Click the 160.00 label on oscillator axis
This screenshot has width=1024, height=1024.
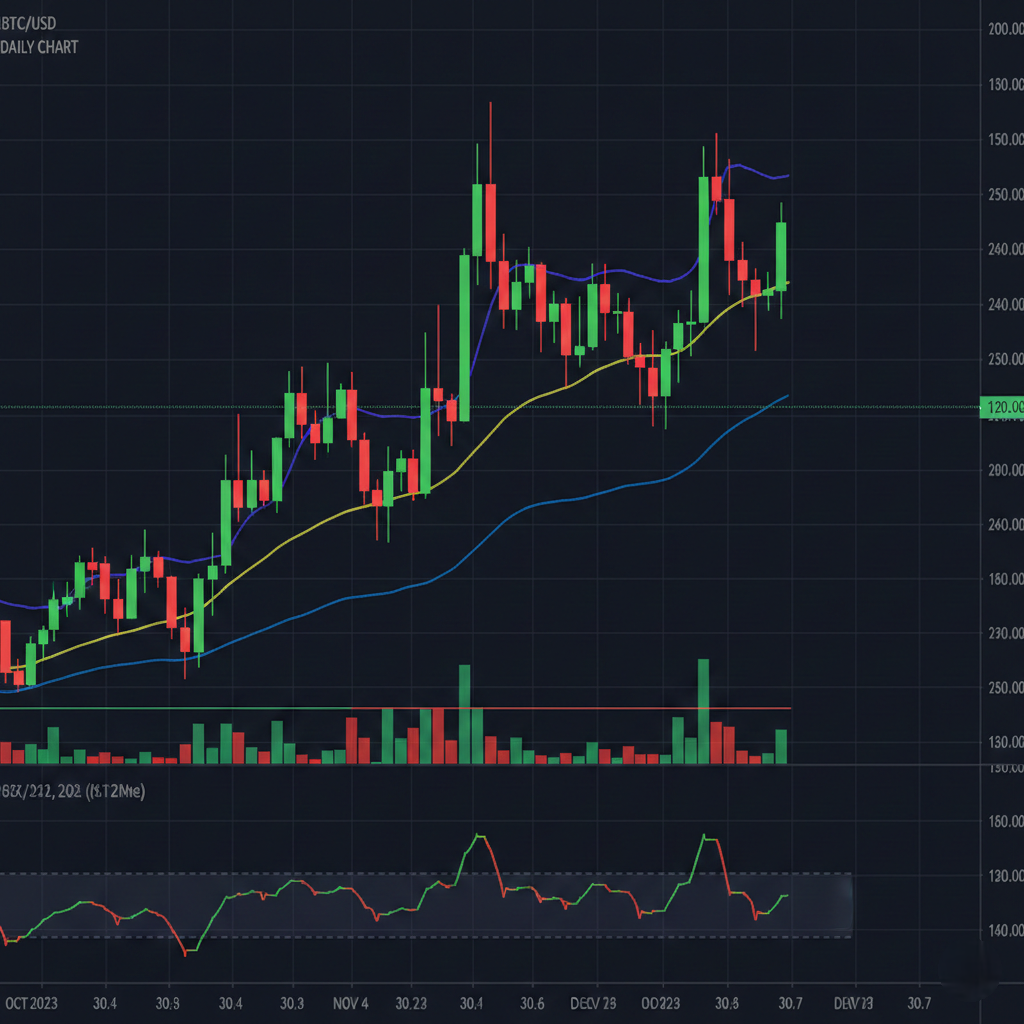[1005, 822]
